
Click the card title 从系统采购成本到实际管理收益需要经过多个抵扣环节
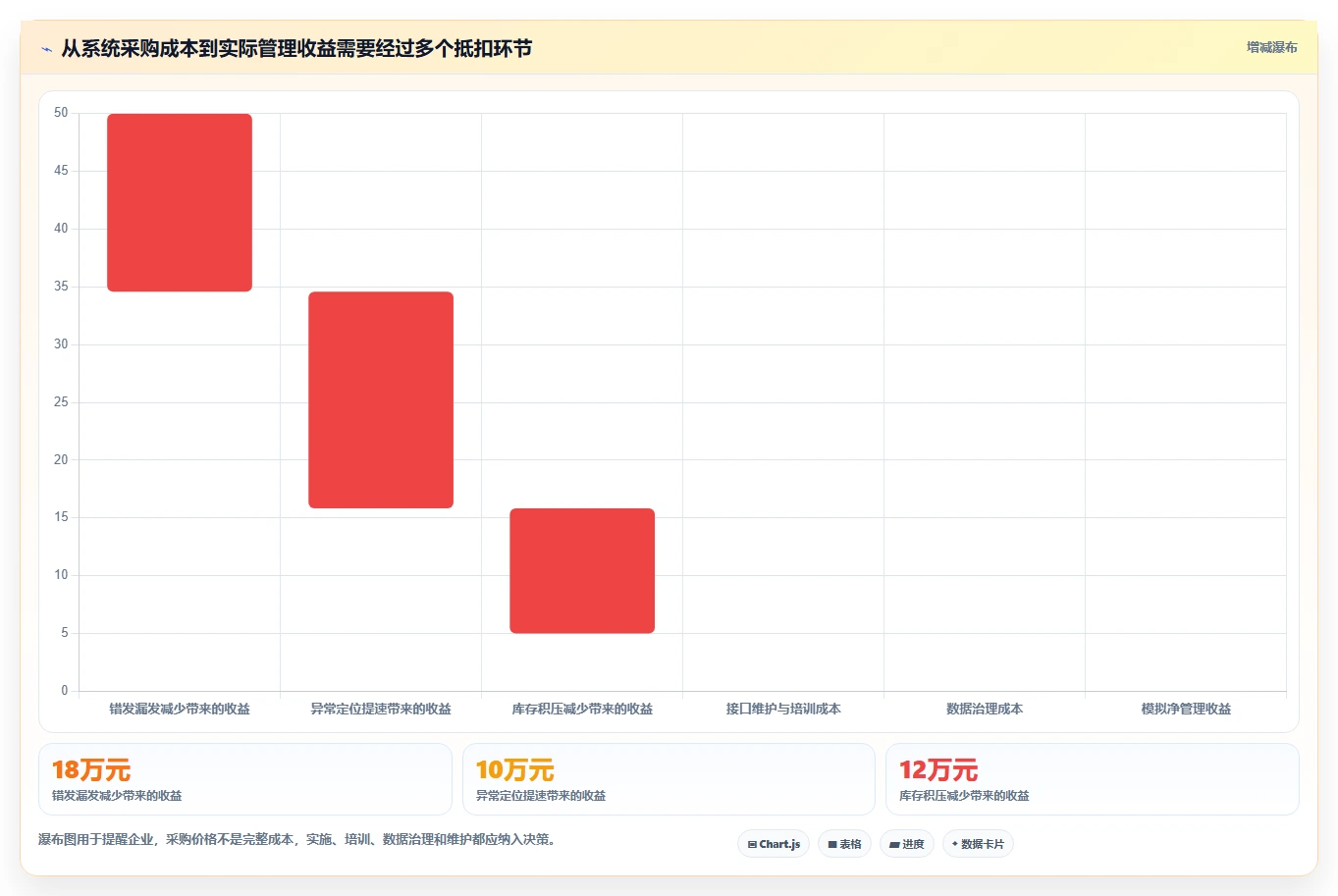(296, 48)
